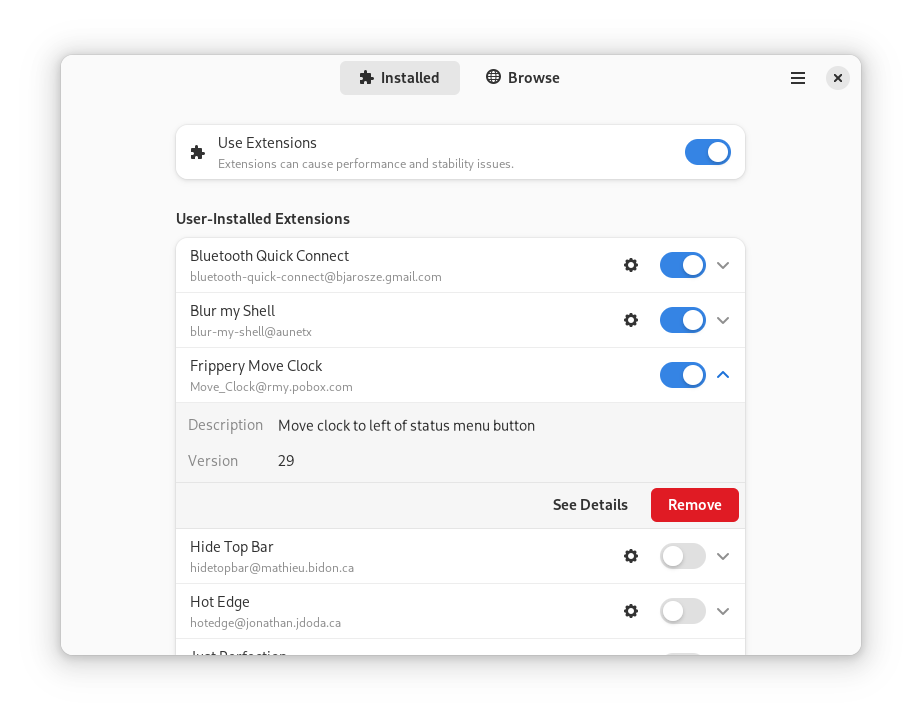Toggle the Use Extensions master switch
This screenshot has height=722, width=922.
707,152
